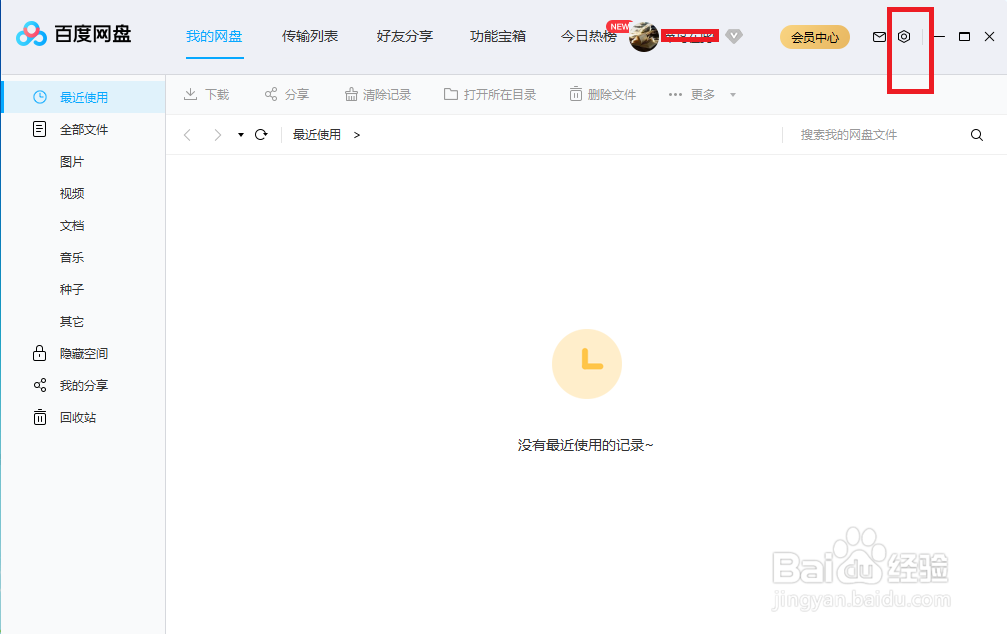Image resolution: width=1007 pixels, height=634 pixels.
Task: Go back with the left arrow
Action: (188, 135)
